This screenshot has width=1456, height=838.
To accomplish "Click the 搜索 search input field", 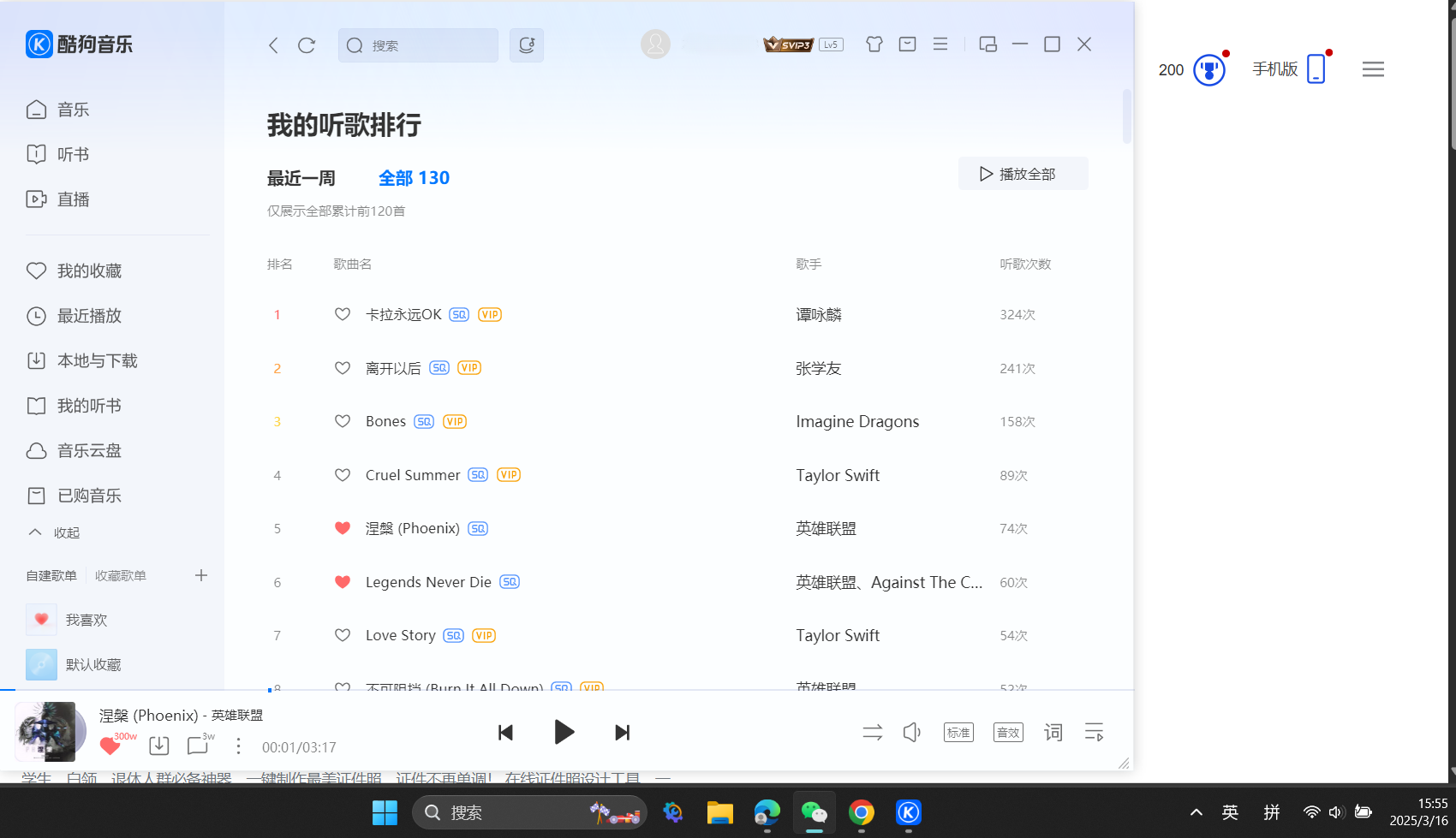I will pyautogui.click(x=418, y=45).
